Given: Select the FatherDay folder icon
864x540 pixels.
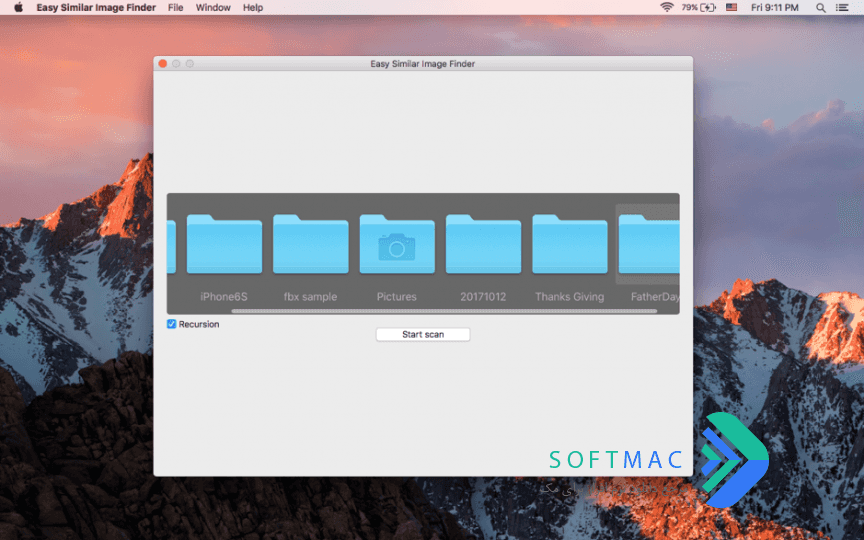Looking at the screenshot, I should pyautogui.click(x=649, y=244).
